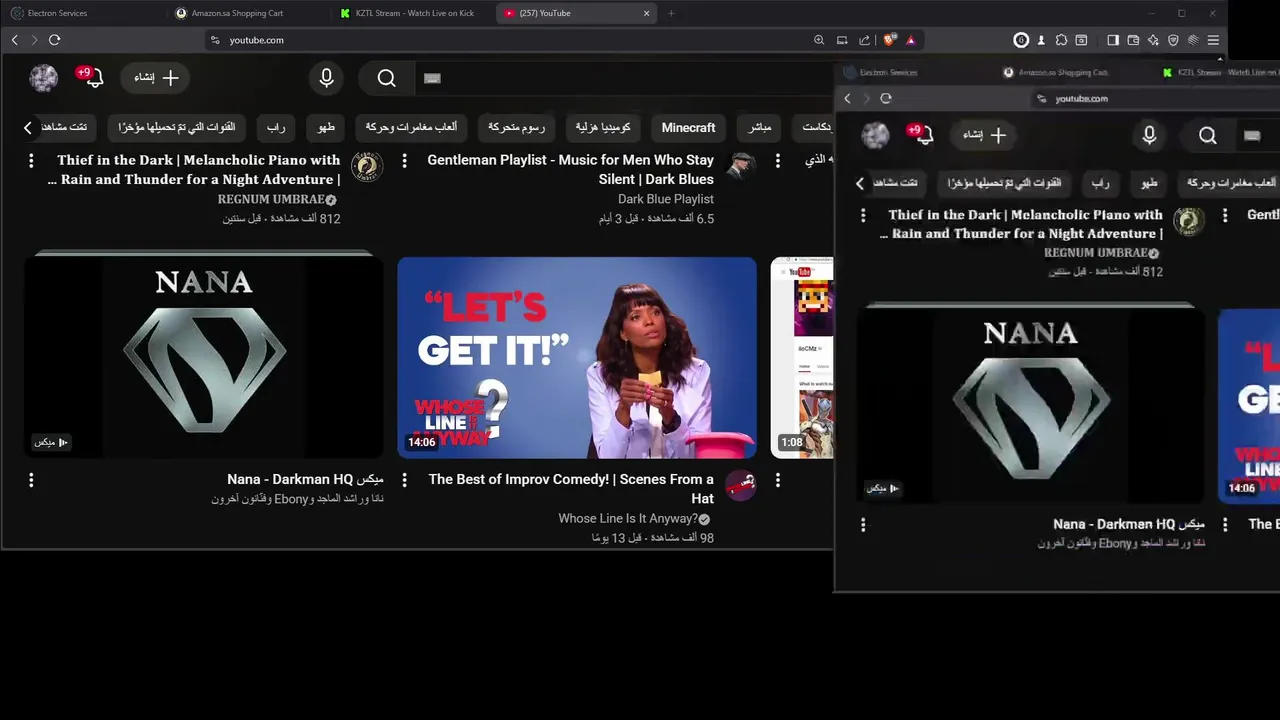Open options menu for Nana - Darkman HQ in right window
The image size is (1280, 720).
863,524
